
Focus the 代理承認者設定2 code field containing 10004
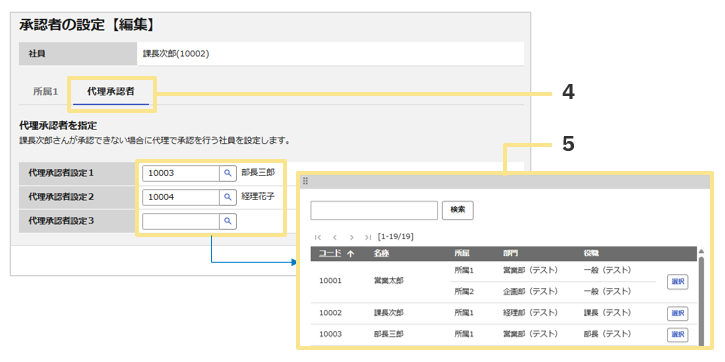tap(181, 197)
